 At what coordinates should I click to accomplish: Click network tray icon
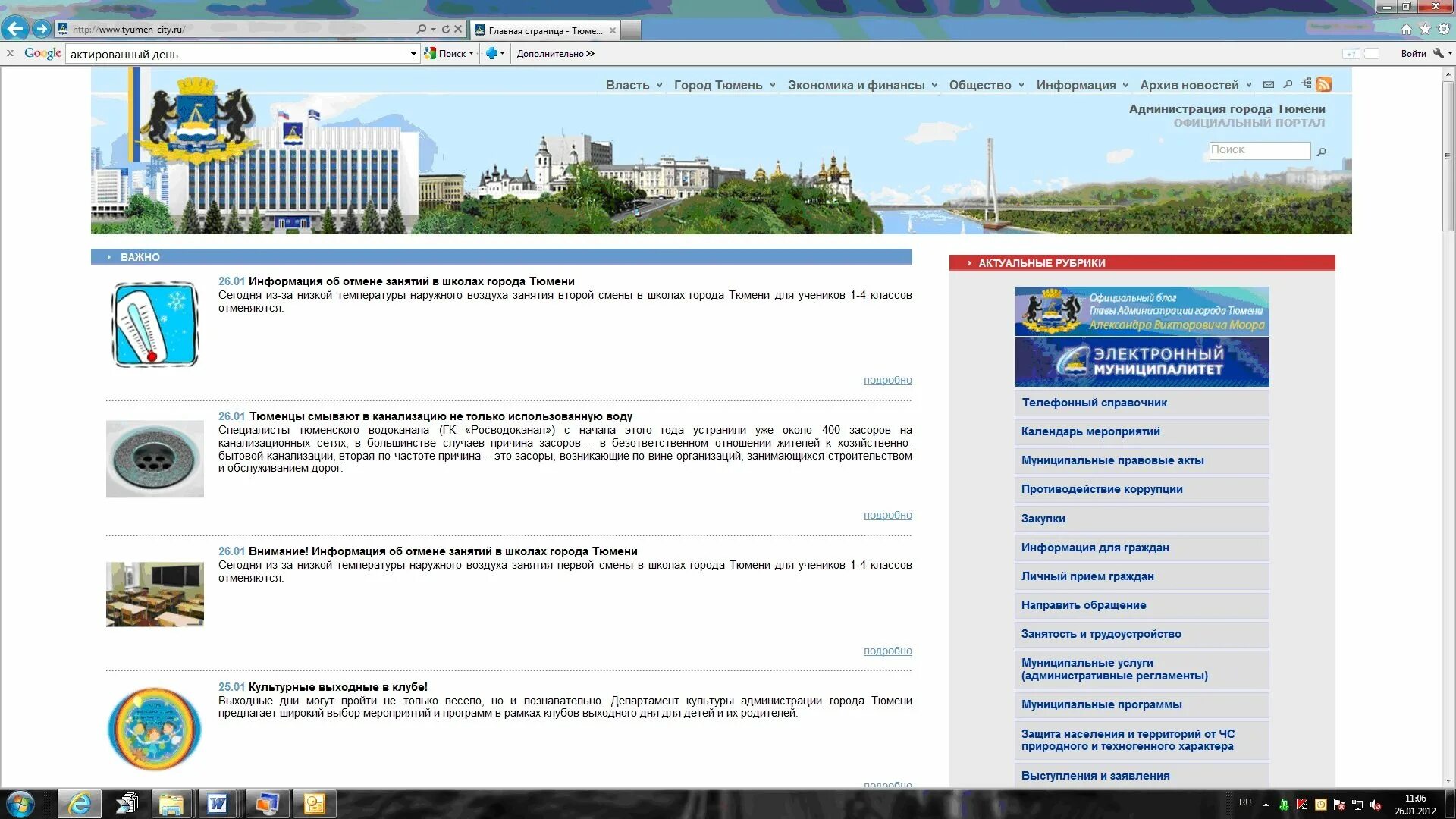pyautogui.click(x=1358, y=805)
